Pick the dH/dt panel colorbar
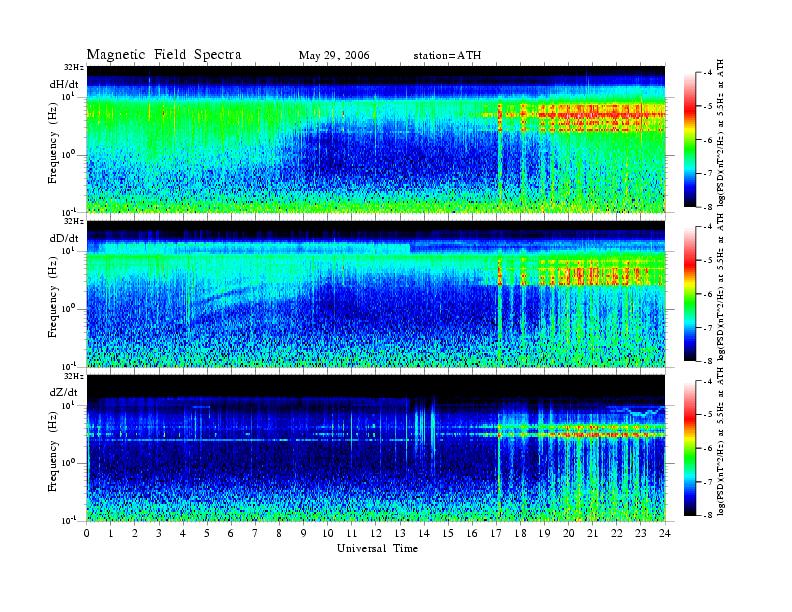The height and width of the screenshot is (612, 792). coord(690,140)
